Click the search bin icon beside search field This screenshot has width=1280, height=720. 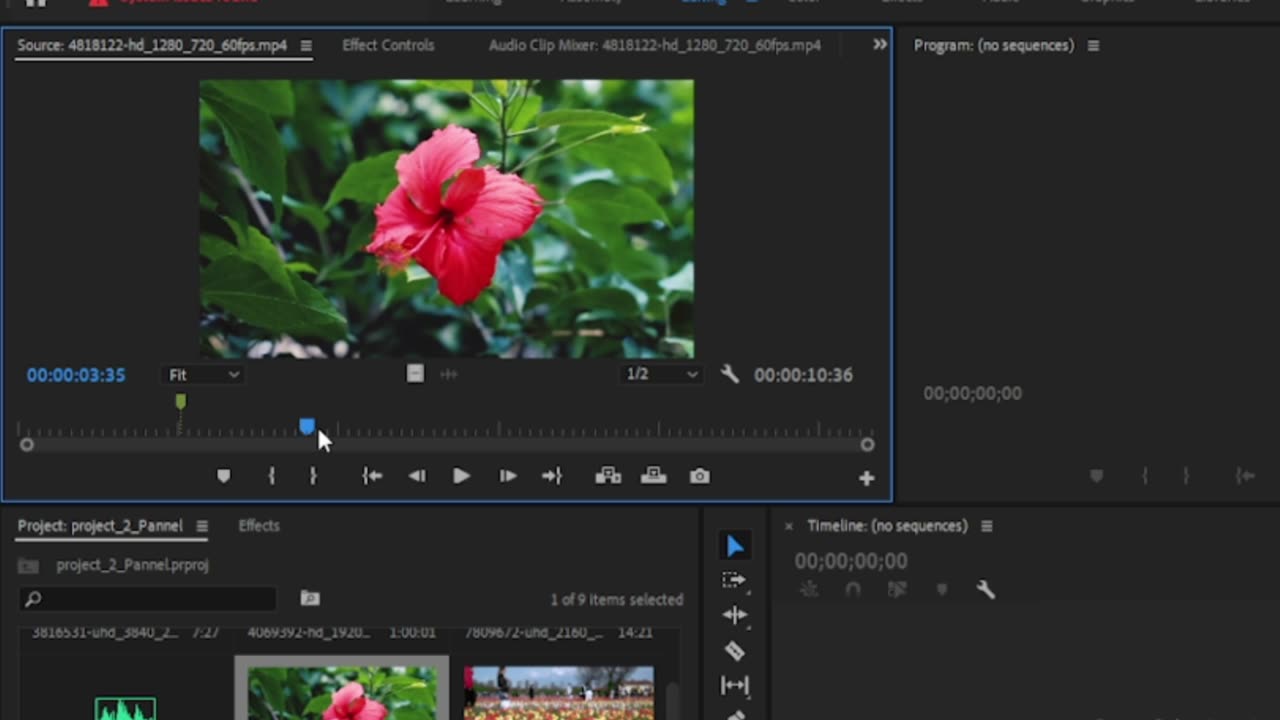310,598
